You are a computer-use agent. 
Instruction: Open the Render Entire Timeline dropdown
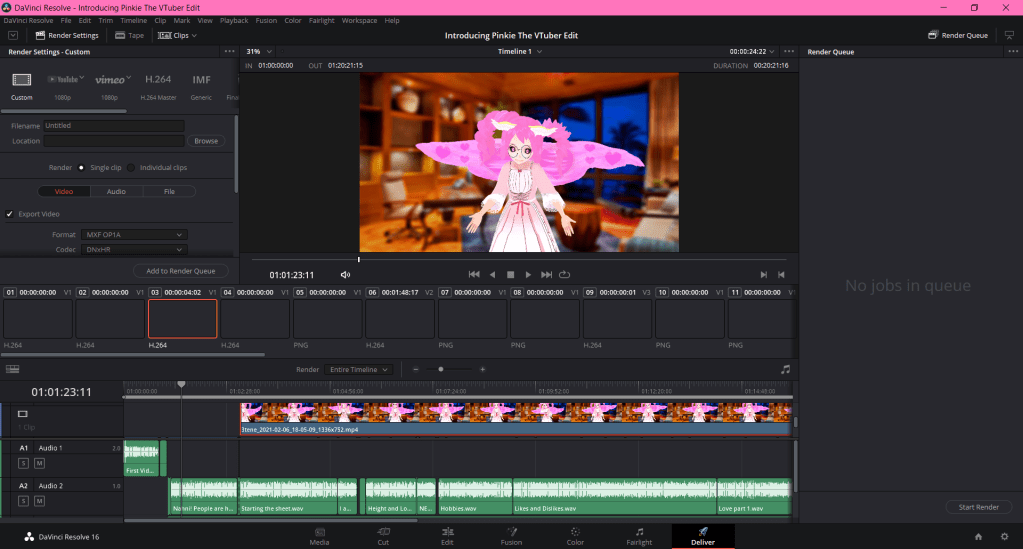[358, 369]
